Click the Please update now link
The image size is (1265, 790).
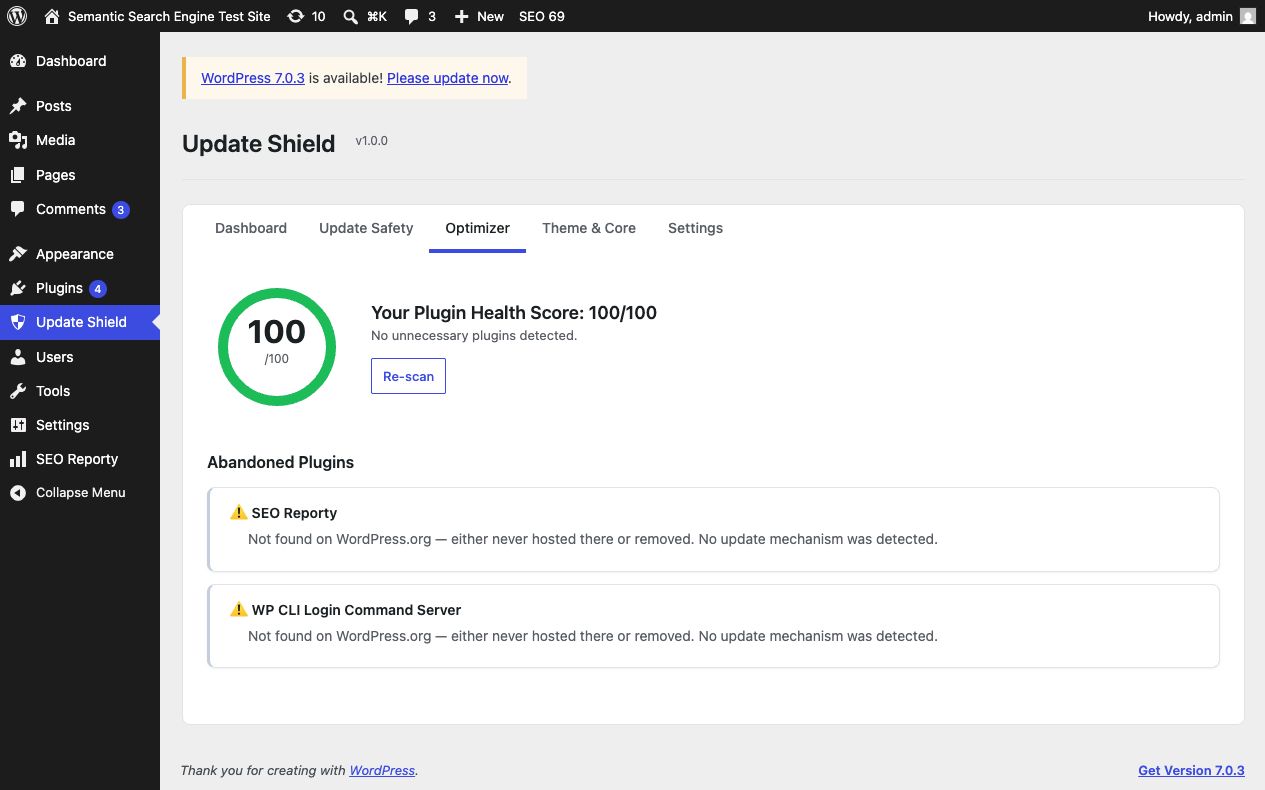pyautogui.click(x=448, y=78)
